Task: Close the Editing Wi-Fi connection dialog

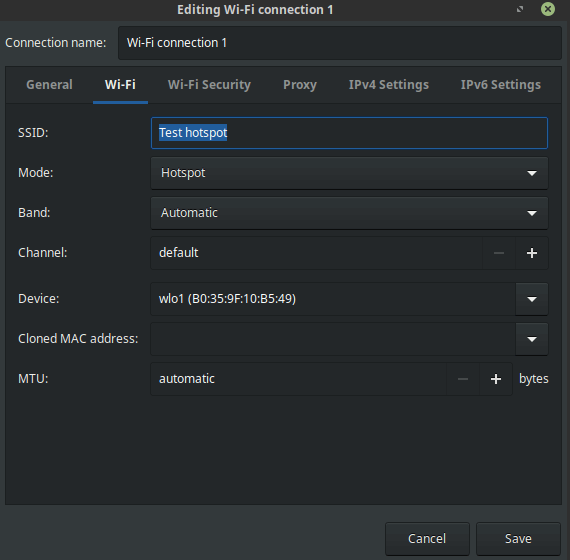Action: click(547, 9)
